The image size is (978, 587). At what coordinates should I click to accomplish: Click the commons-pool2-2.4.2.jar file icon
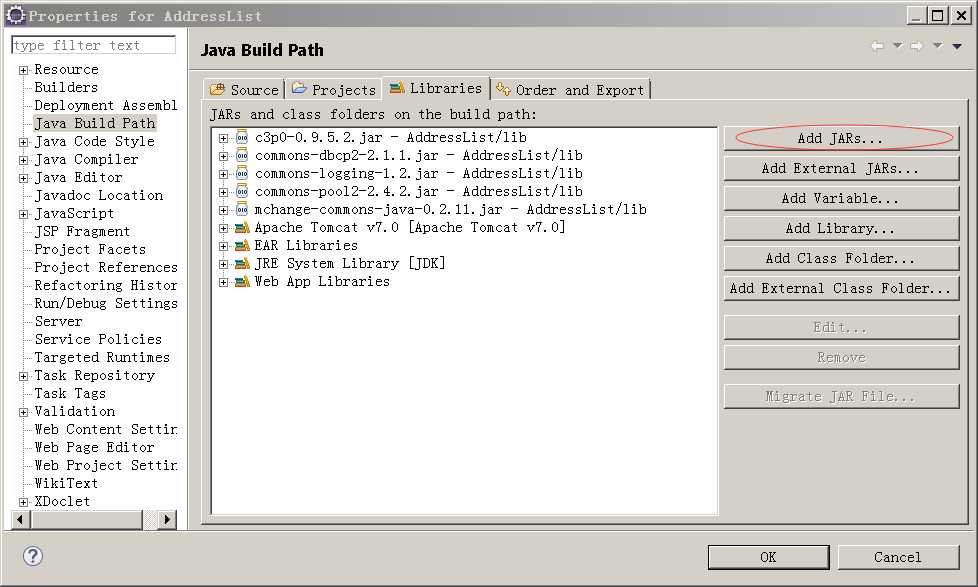[x=242, y=192]
